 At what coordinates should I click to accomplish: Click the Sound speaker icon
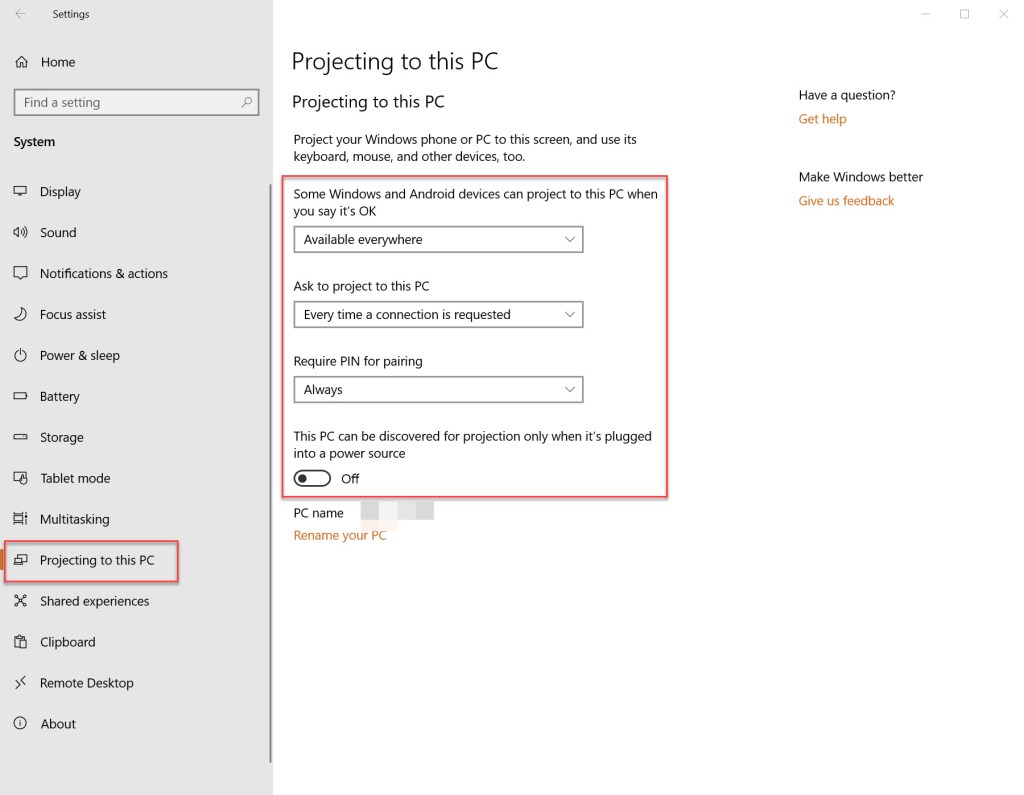[20, 233]
